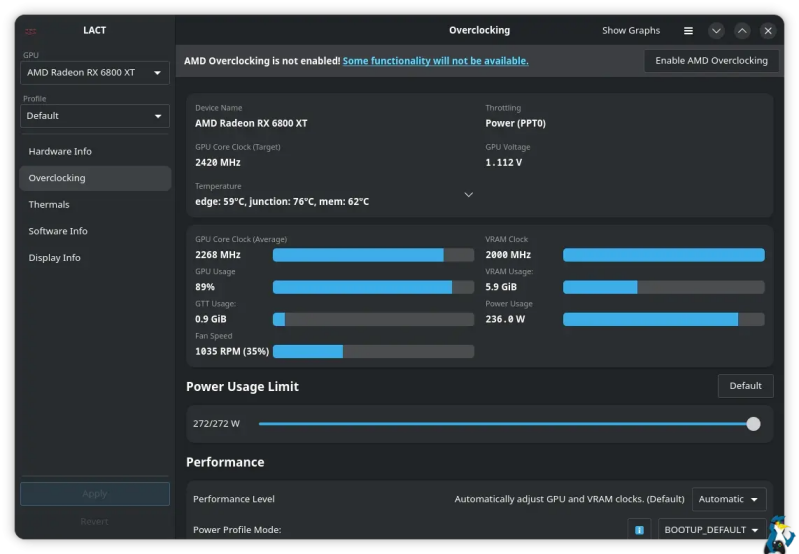Viewport: 799px width, 554px height.
Task: Click the GPU Core Clock average bar
Action: (374, 255)
